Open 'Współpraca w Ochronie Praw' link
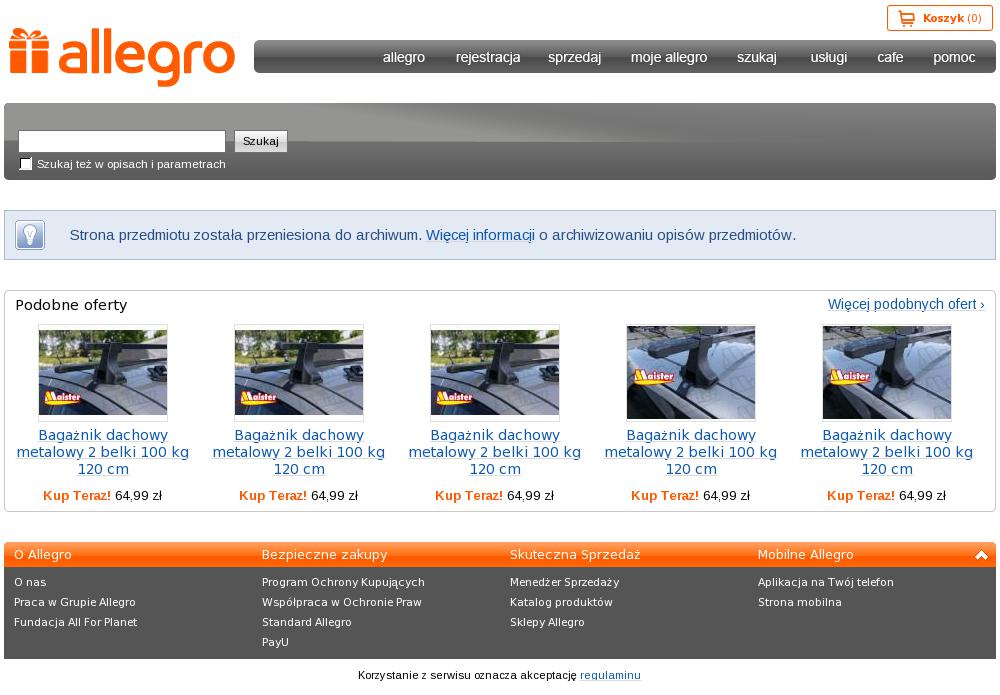The image size is (1000, 695). 342,602
